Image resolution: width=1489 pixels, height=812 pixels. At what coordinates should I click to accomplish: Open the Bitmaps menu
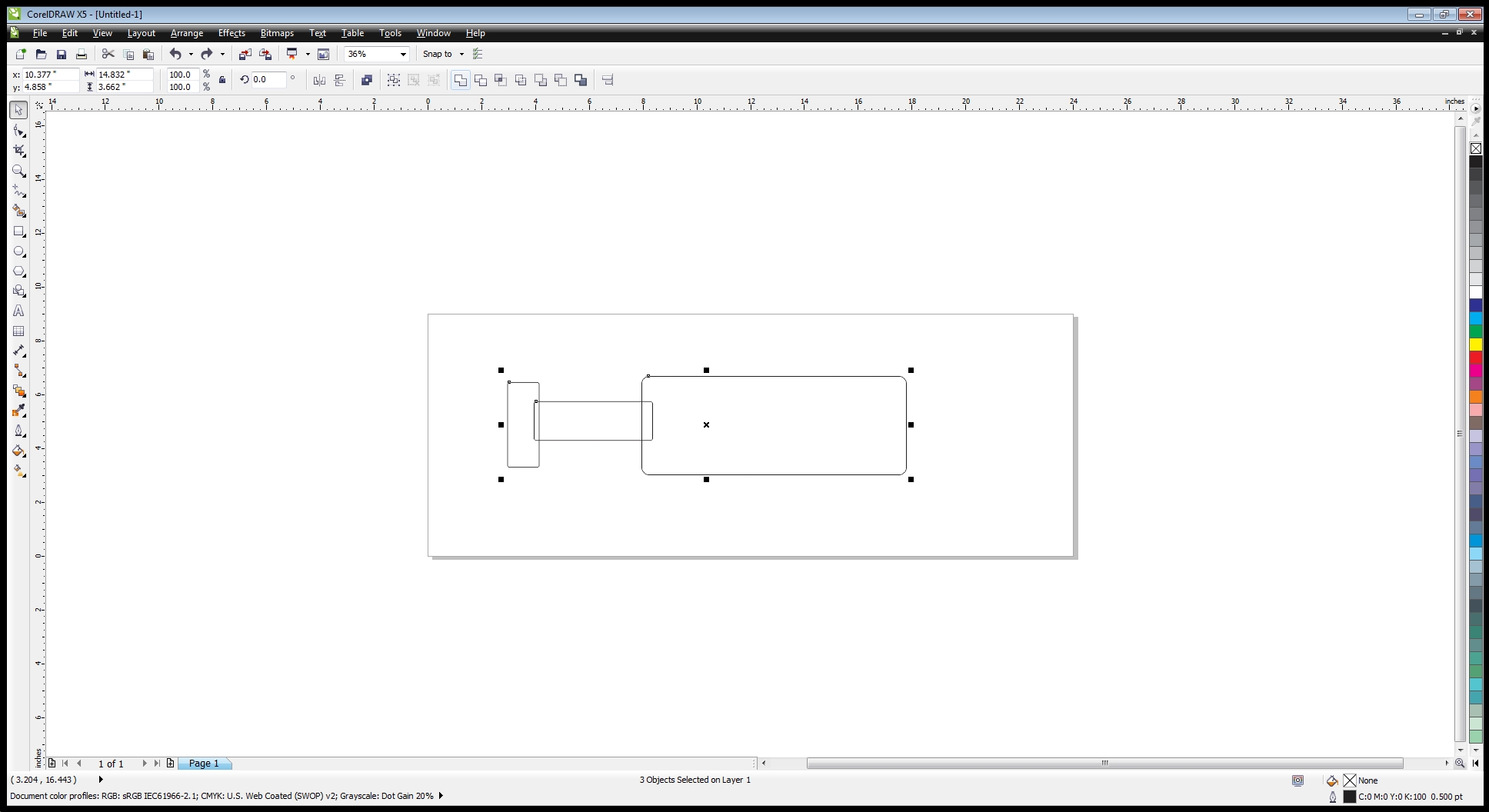click(277, 33)
